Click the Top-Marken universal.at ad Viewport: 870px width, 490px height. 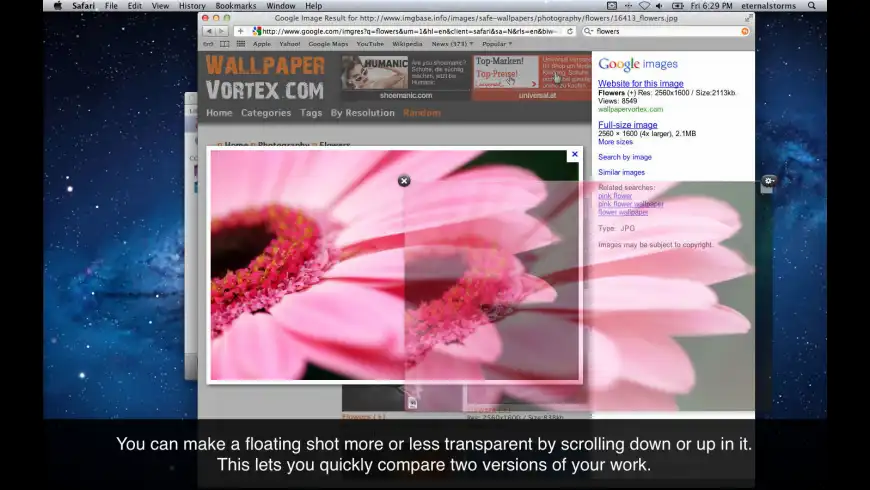click(532, 77)
